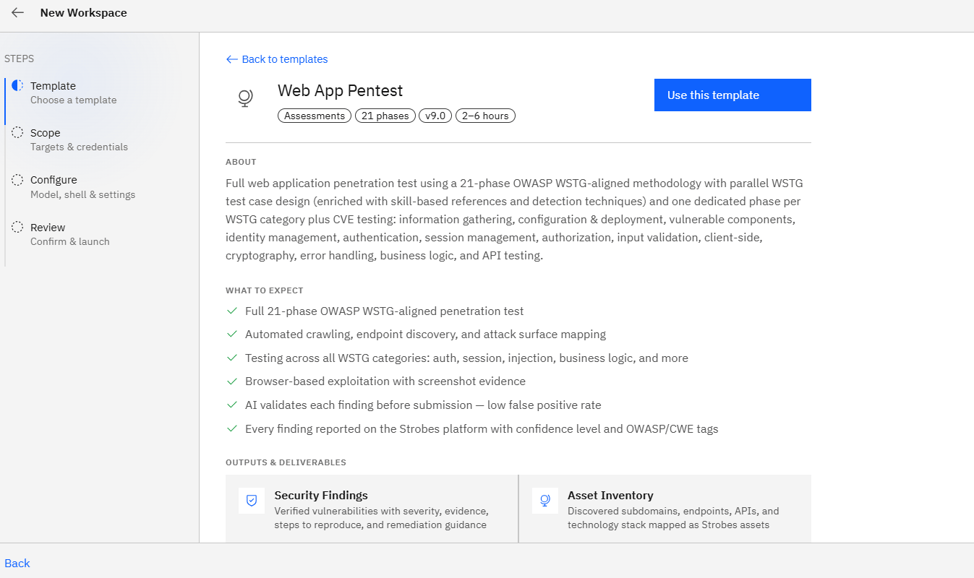The height and width of the screenshot is (578, 974).
Task: Click the OUTPUTS & DELIVERABLES label
Action: (286, 462)
